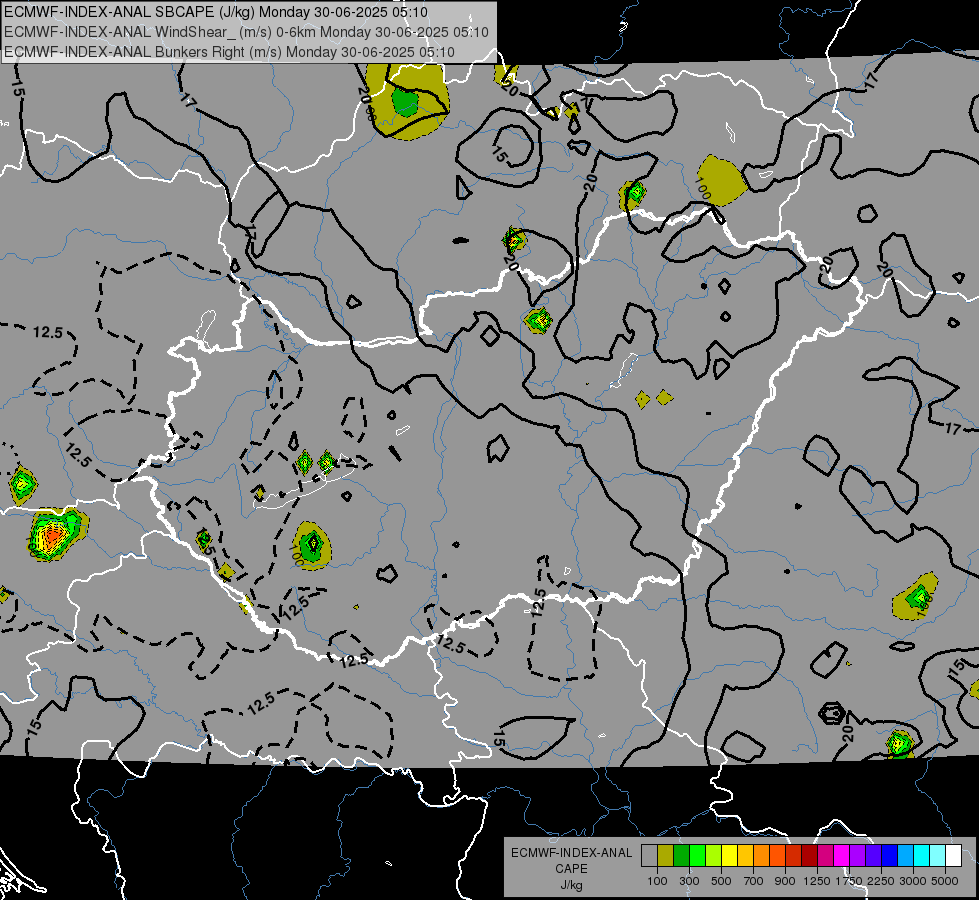This screenshot has height=900, width=979.
Task: Pick the magenta swatch left of 1750
Action: coord(842,856)
